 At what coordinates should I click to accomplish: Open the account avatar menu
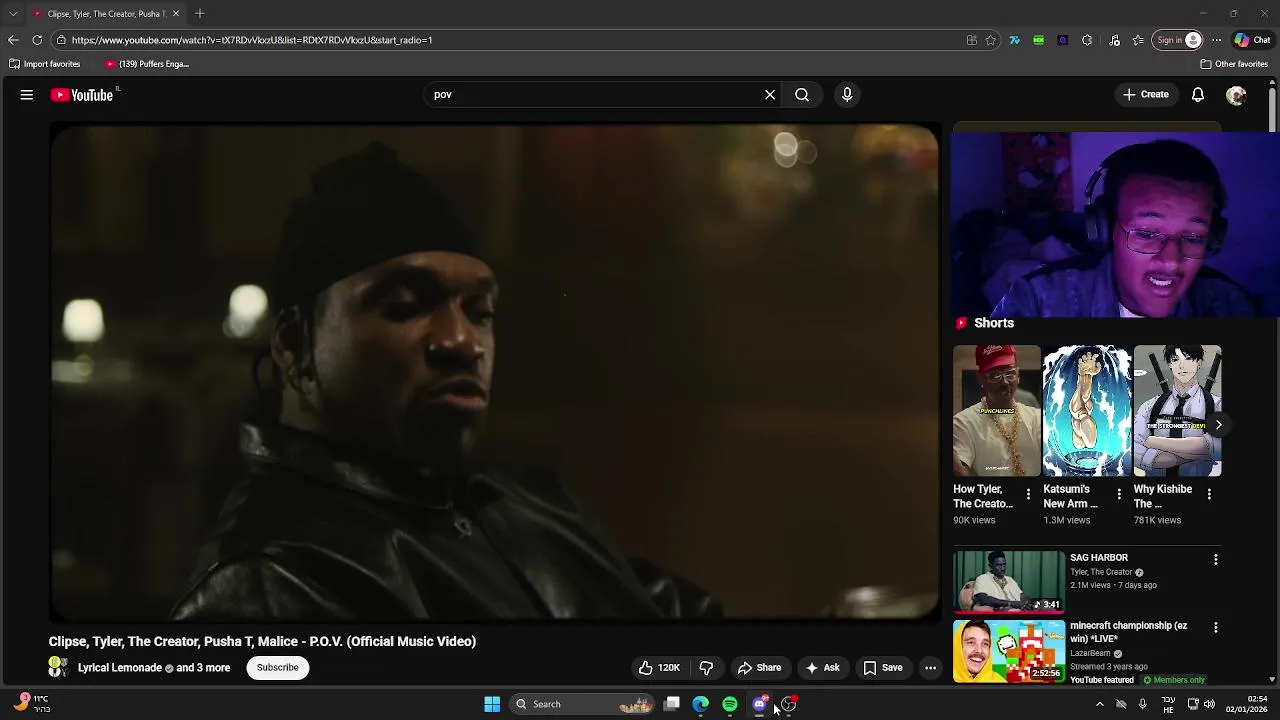point(1236,95)
